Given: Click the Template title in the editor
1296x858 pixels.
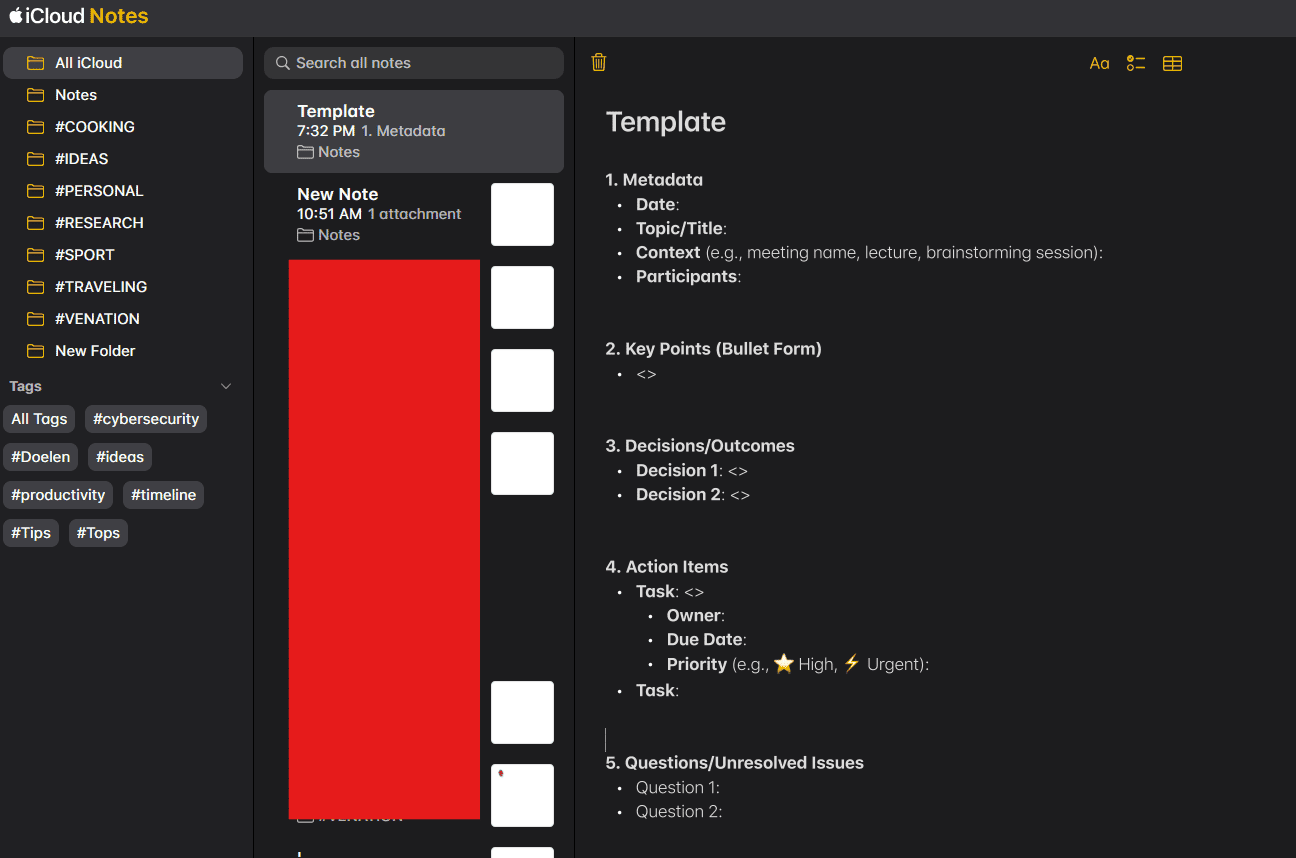Looking at the screenshot, I should click(x=666, y=122).
